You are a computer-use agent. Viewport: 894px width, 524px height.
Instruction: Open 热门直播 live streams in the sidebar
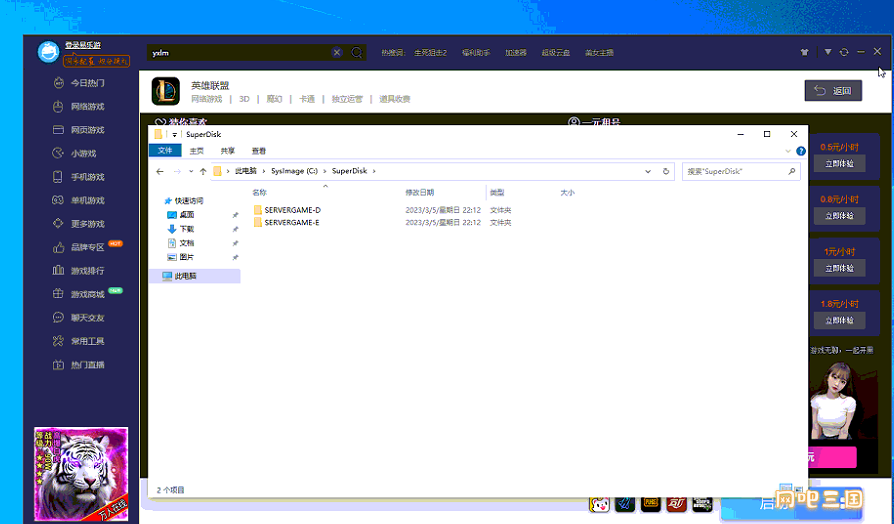[79, 365]
